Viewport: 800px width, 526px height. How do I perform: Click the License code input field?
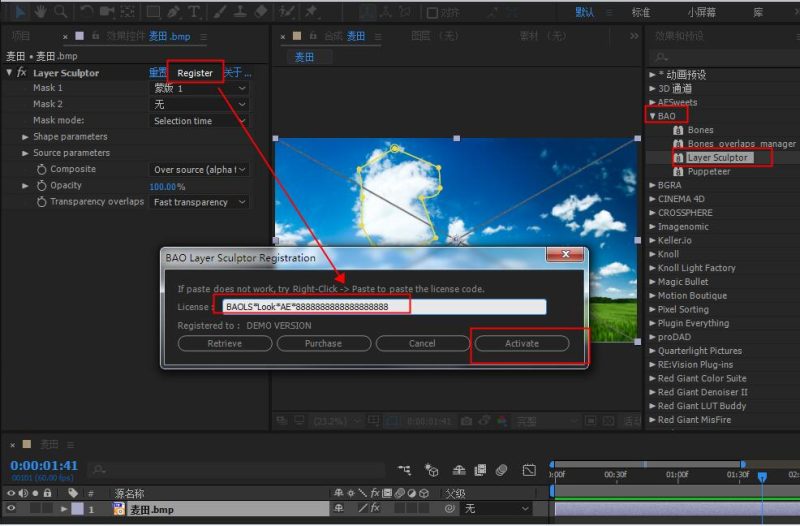pyautogui.click(x=384, y=307)
